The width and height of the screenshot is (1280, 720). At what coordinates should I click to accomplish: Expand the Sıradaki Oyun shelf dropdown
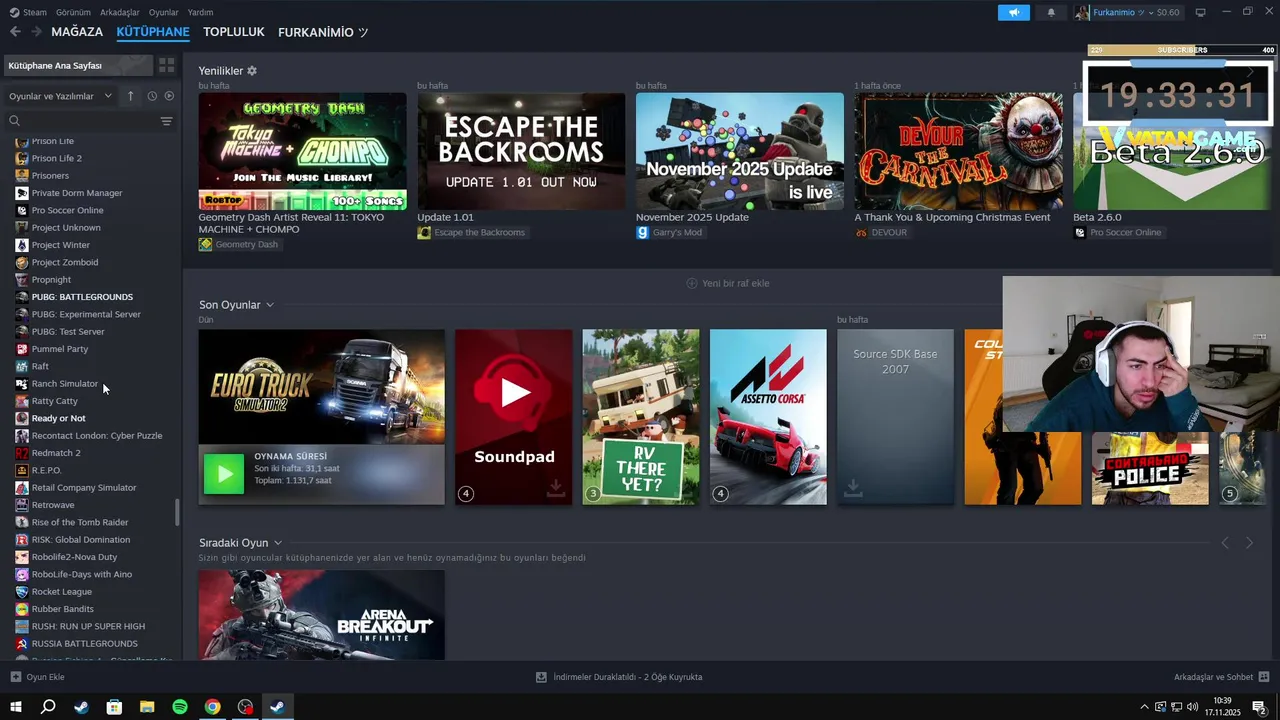click(278, 543)
